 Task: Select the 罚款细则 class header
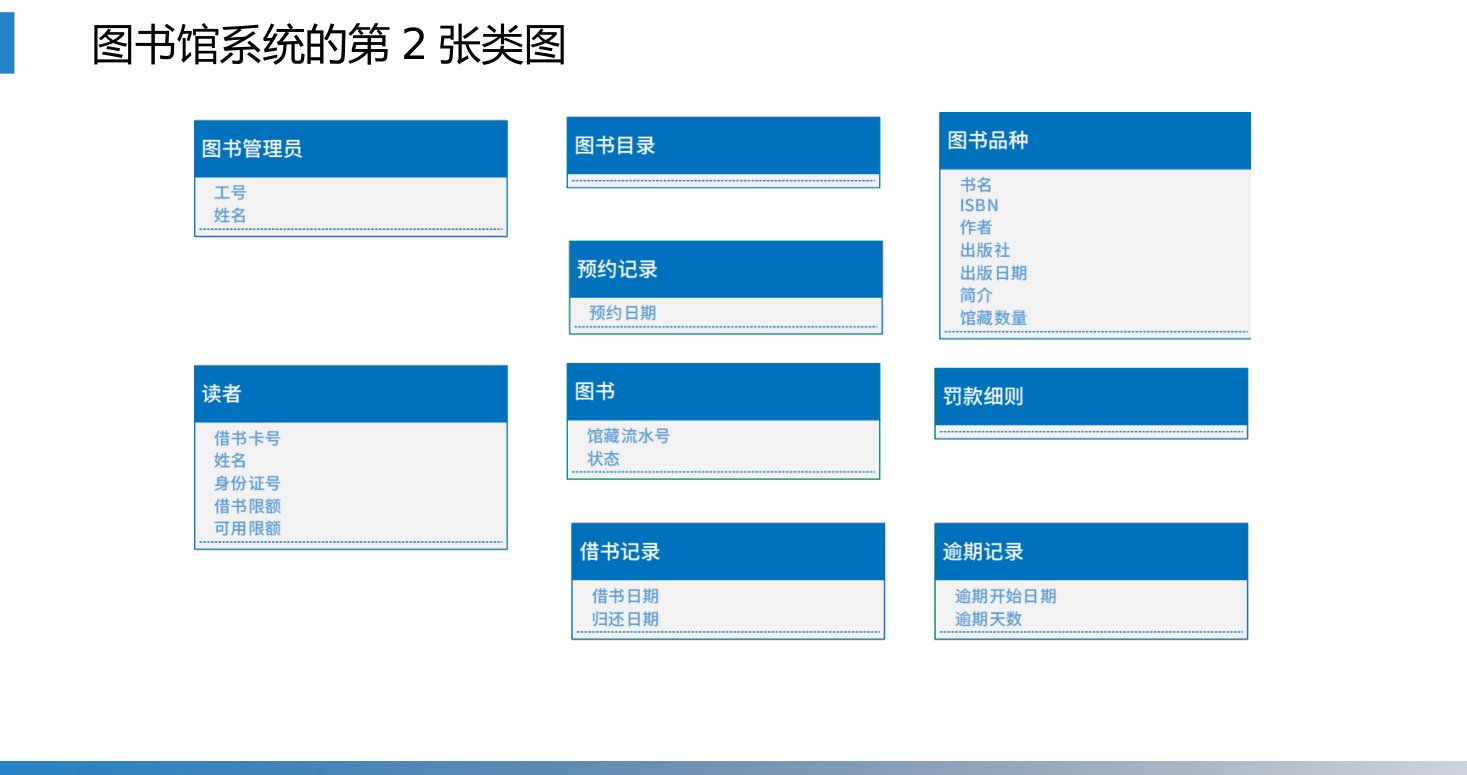(1091, 396)
